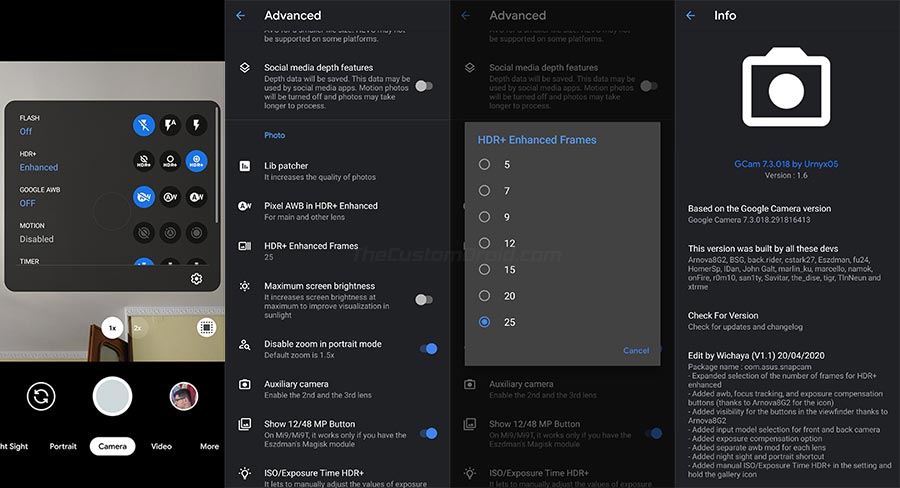Select middle Google AWB icon
This screenshot has width=900, height=488.
tap(170, 197)
